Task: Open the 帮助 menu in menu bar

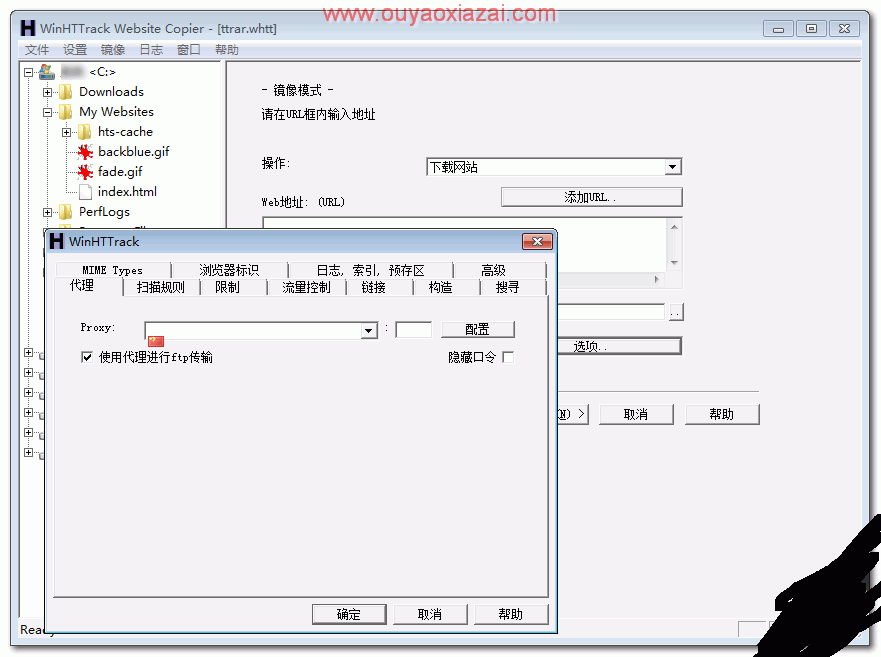Action: (x=227, y=50)
